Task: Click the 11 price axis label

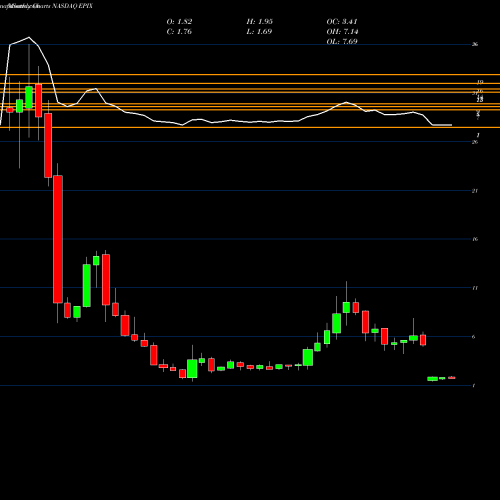Action: click(475, 288)
